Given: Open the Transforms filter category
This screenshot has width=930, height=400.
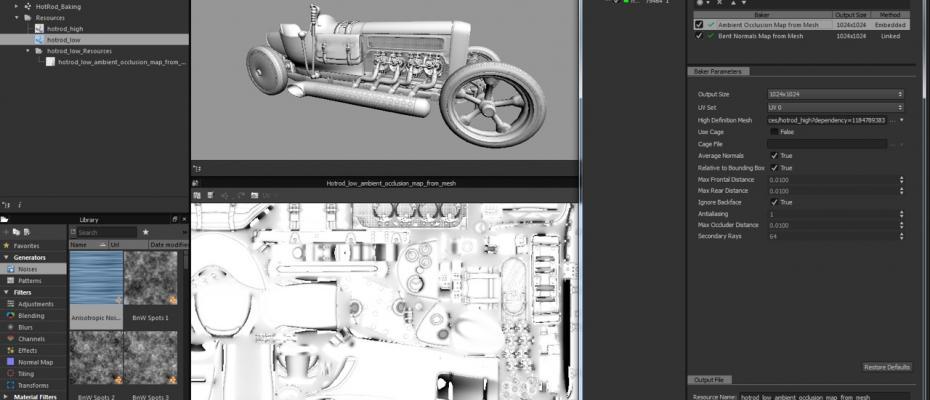Looking at the screenshot, I should click(x=11, y=385).
